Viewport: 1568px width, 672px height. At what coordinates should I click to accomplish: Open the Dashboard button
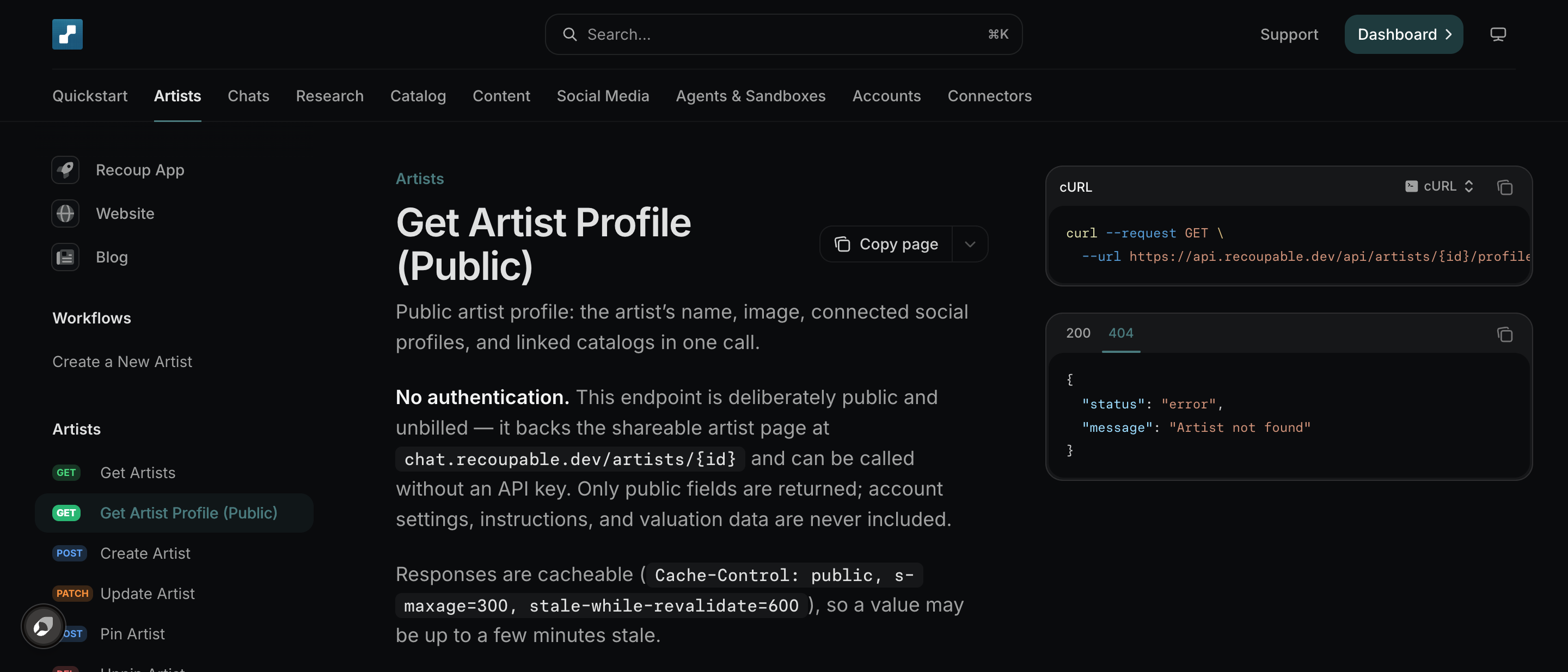1404,34
